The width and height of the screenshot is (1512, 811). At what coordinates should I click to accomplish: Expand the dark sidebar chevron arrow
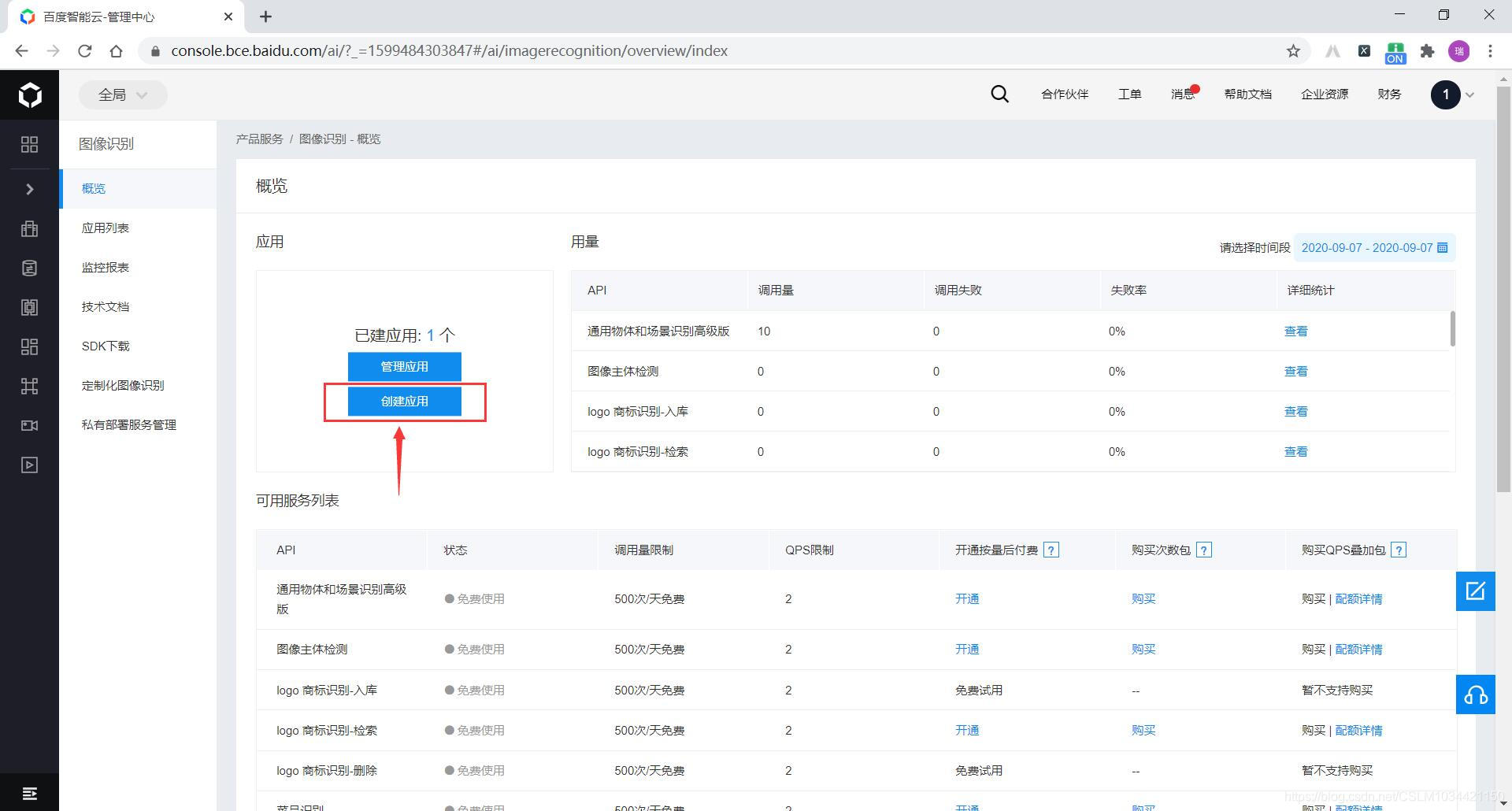tap(29, 189)
